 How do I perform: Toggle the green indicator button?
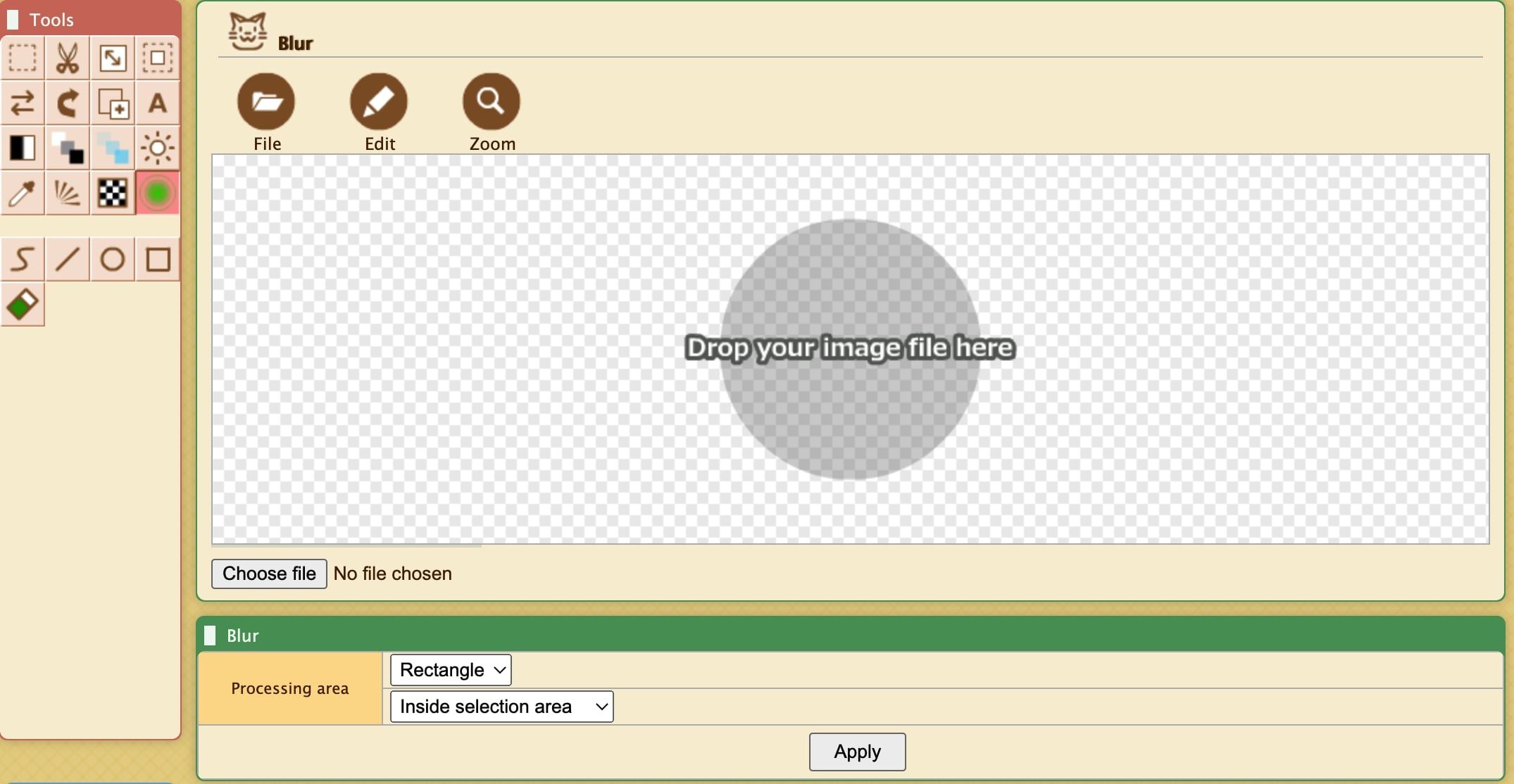[157, 192]
